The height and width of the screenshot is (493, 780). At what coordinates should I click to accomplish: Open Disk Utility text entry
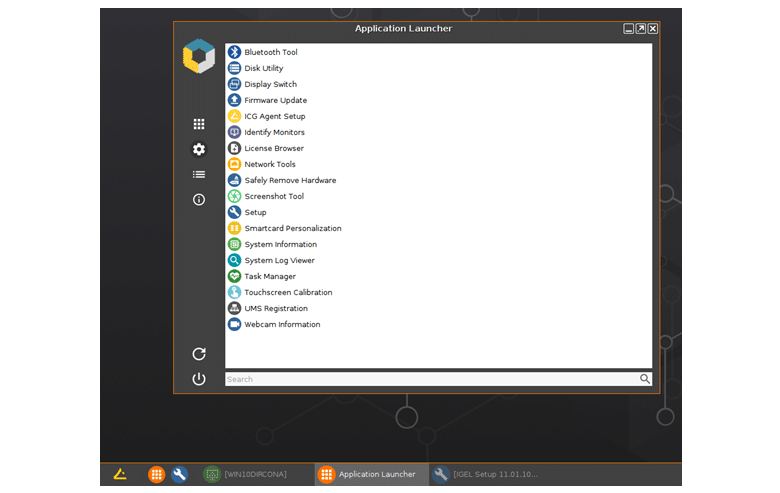click(264, 68)
